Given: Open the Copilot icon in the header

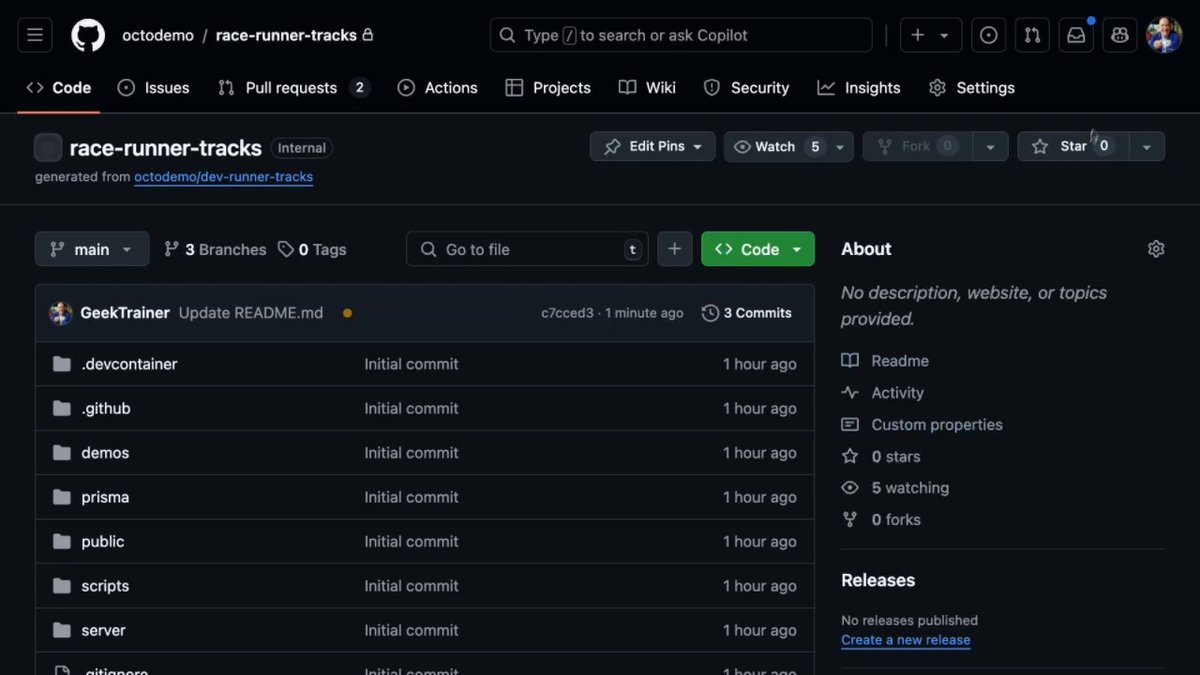Looking at the screenshot, I should pyautogui.click(x=1120, y=35).
